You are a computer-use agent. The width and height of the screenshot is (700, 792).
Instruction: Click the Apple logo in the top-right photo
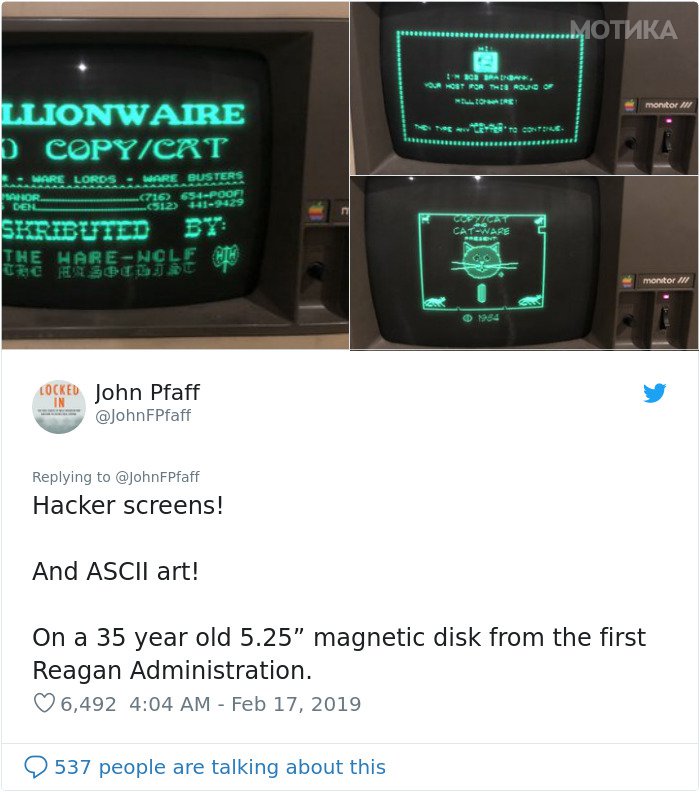click(630, 105)
